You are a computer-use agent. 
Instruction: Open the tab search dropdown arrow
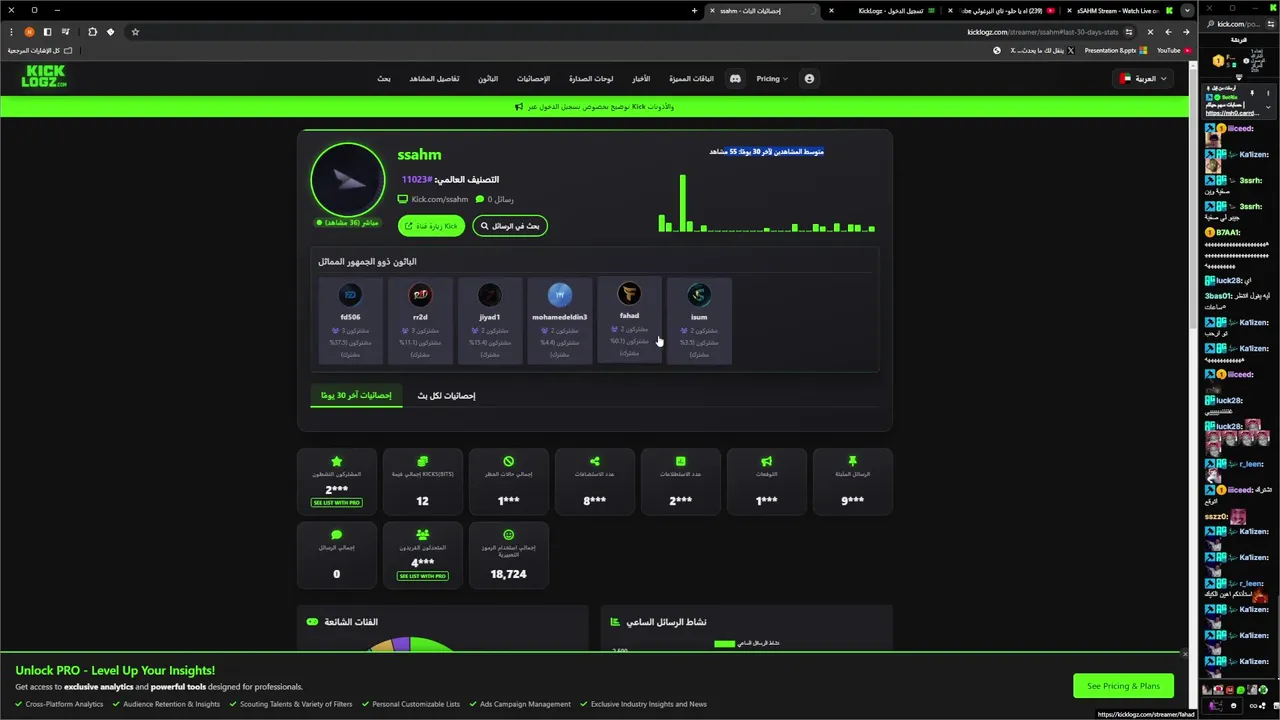(x=1187, y=11)
